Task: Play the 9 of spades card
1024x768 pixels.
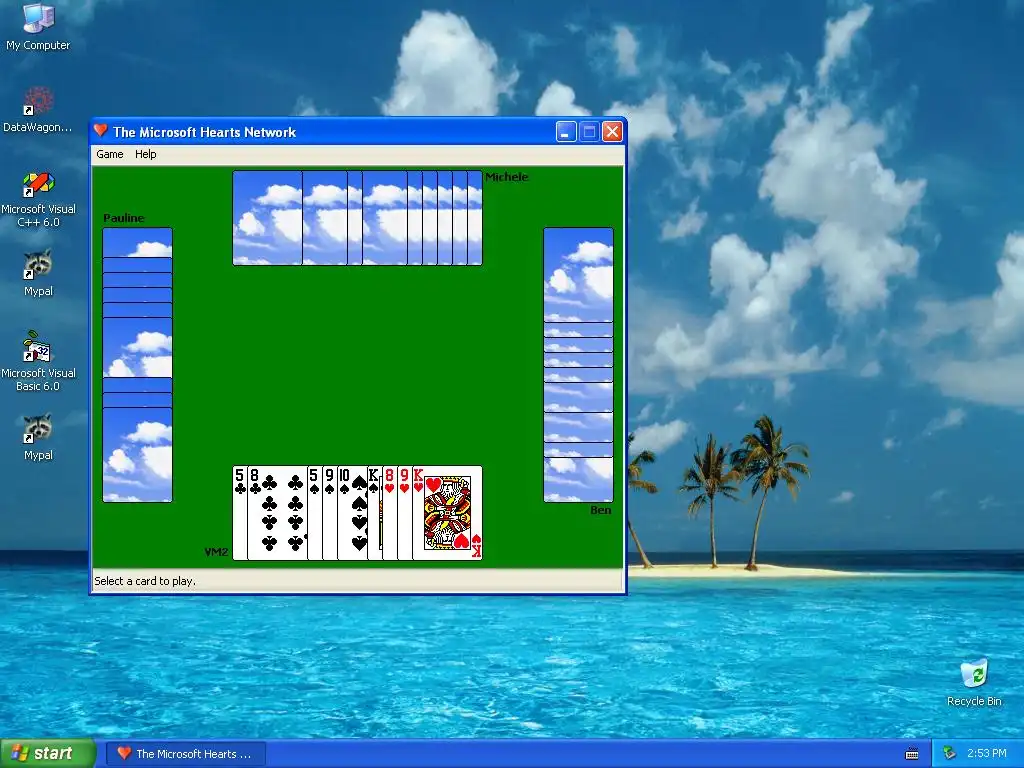Action: (330, 513)
